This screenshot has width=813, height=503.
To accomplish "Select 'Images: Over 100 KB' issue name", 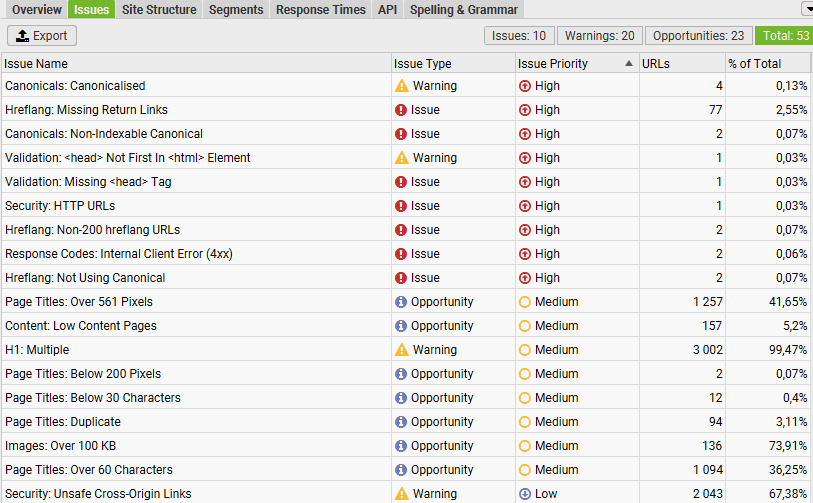I will (61, 446).
